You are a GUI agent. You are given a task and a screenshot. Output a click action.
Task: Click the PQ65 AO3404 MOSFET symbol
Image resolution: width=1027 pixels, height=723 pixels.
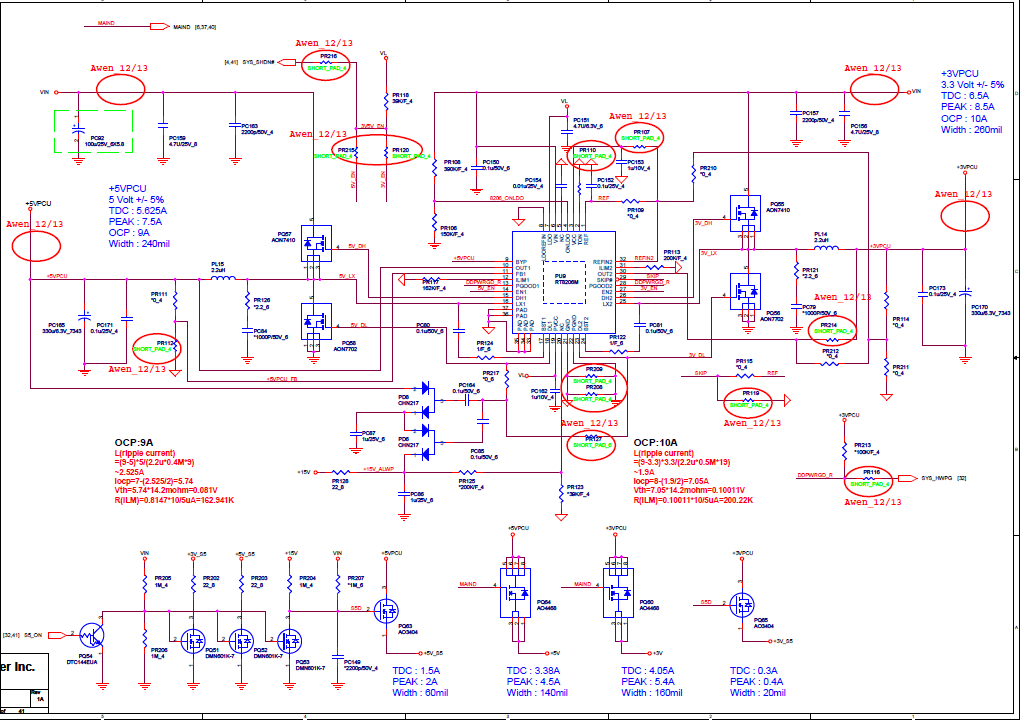coord(742,605)
